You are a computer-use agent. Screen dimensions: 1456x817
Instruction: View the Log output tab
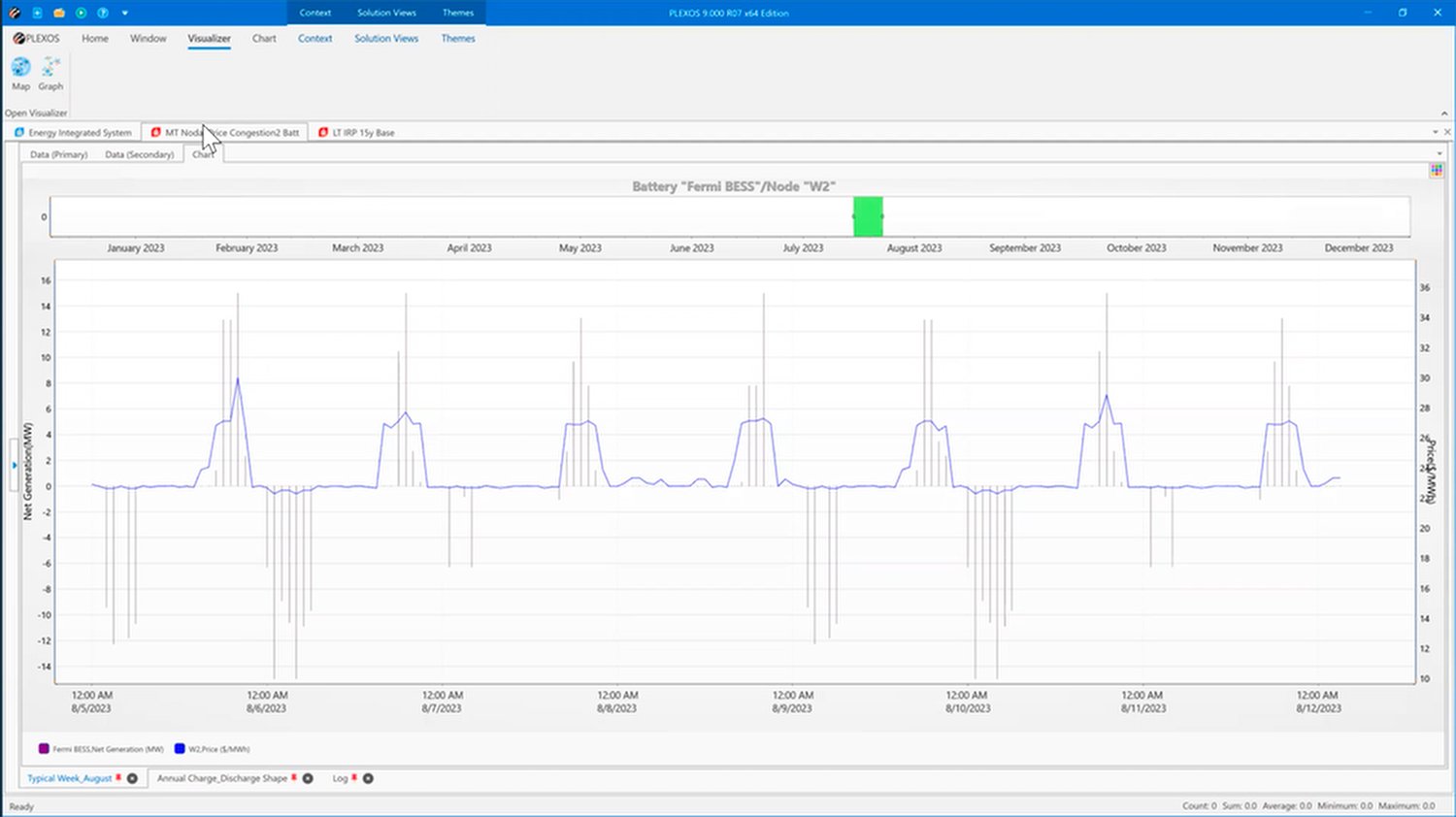point(341,778)
